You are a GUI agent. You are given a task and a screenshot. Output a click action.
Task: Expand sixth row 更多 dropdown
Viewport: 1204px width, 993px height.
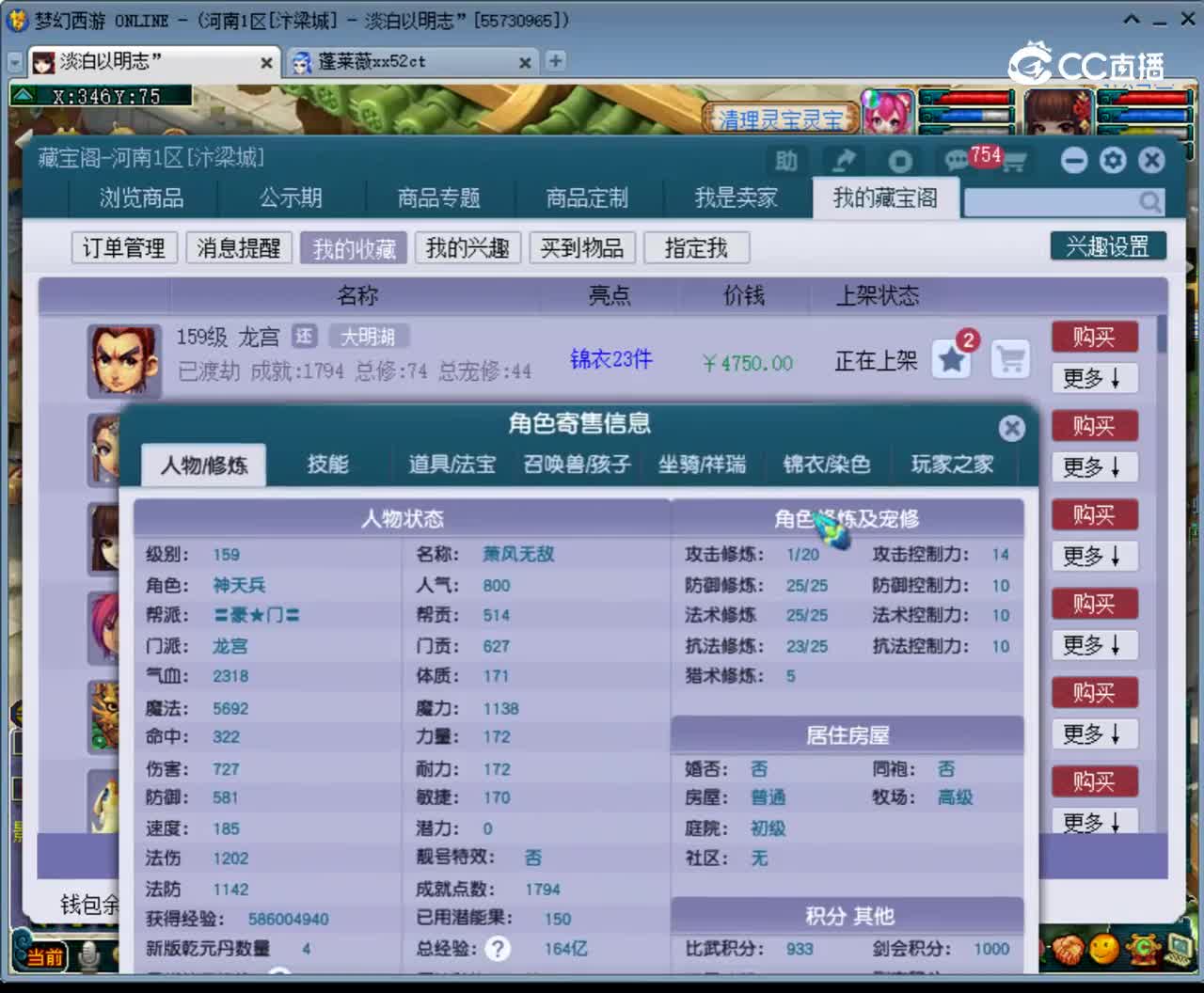pyautogui.click(x=1094, y=821)
